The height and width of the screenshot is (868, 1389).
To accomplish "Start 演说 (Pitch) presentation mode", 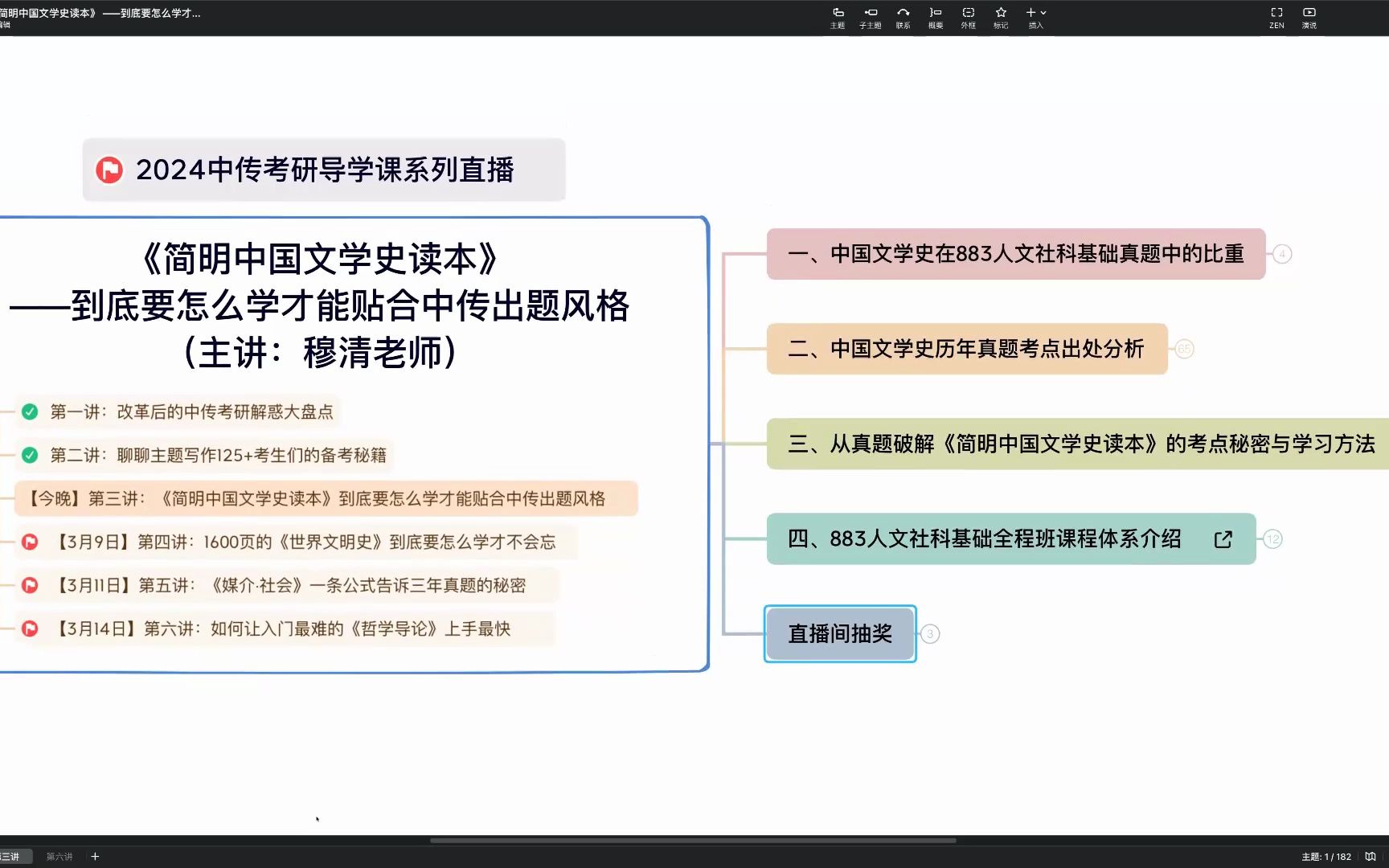I will 1309,17.
